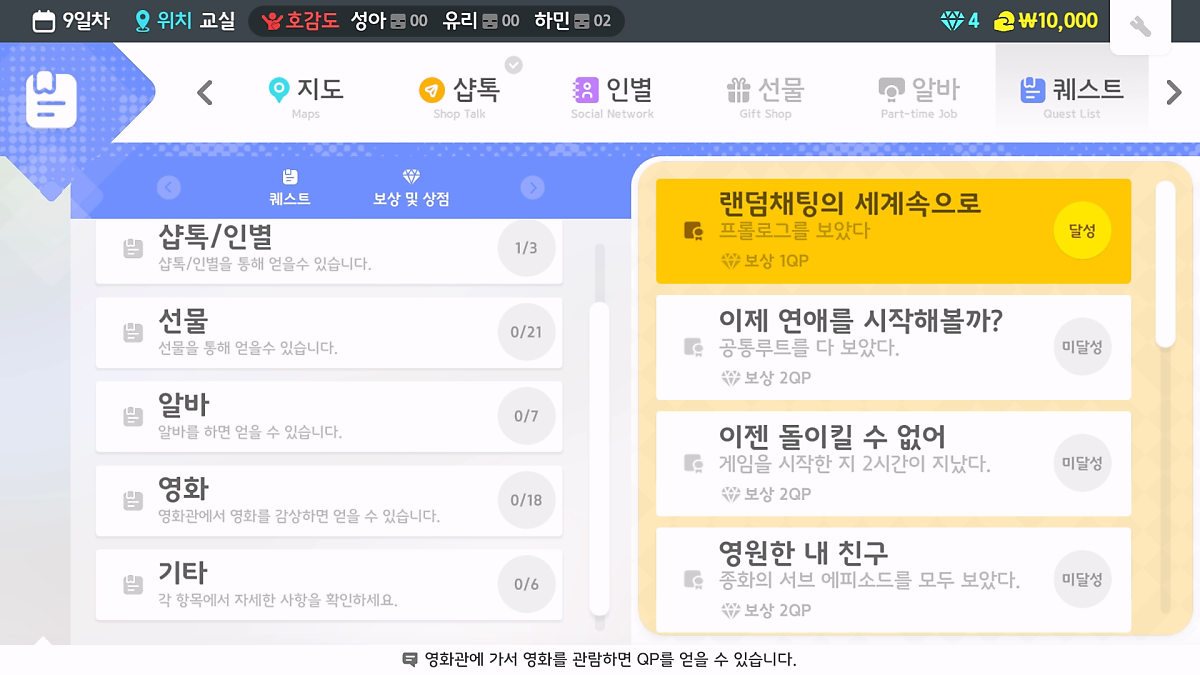Viewport: 1200px width, 675px height.
Task: Open 알바 Part-time Job icon
Action: coord(891,90)
